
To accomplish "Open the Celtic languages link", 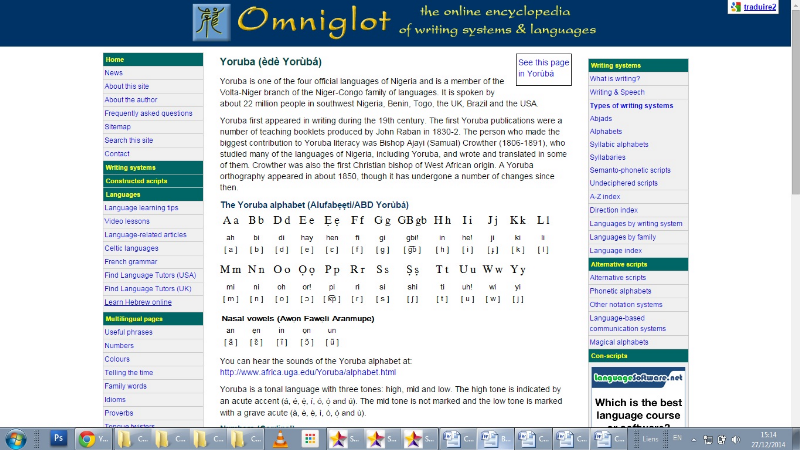I will click(131, 248).
